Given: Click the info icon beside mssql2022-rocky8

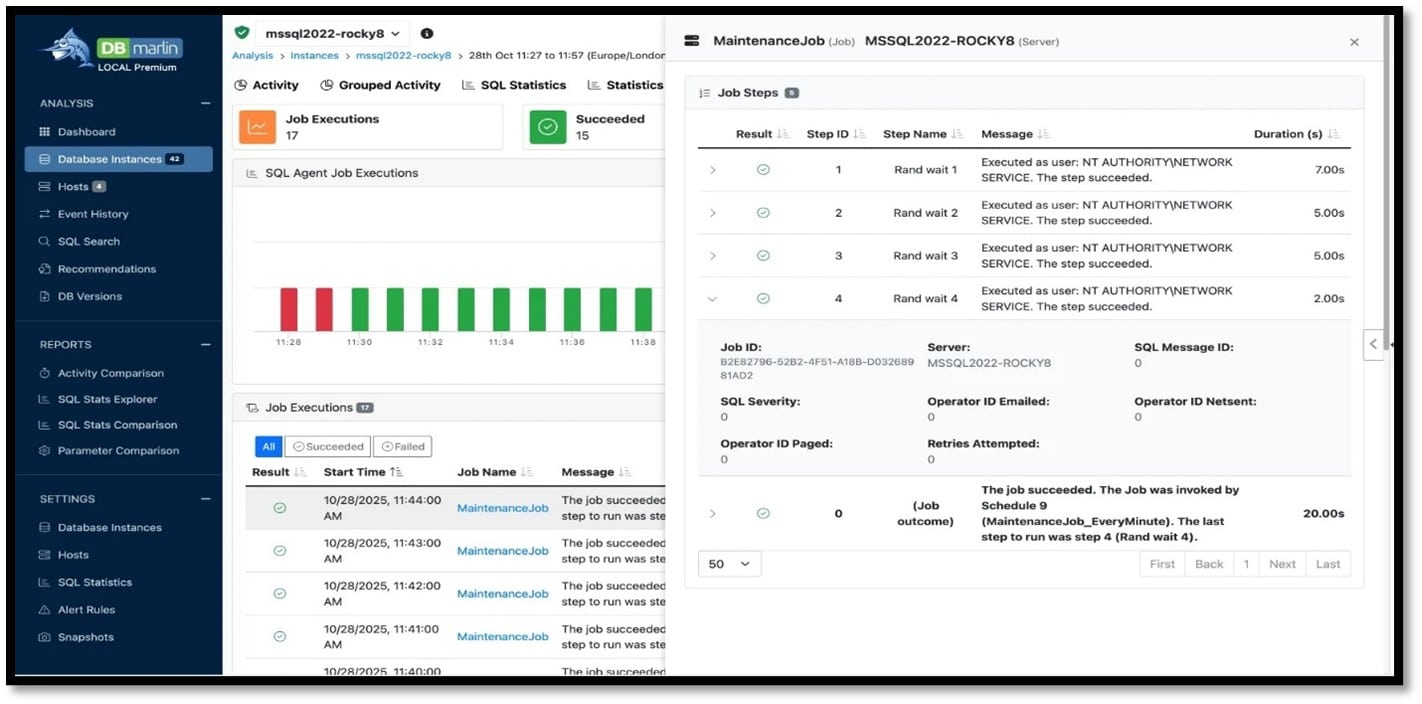Looking at the screenshot, I should pyautogui.click(x=427, y=34).
